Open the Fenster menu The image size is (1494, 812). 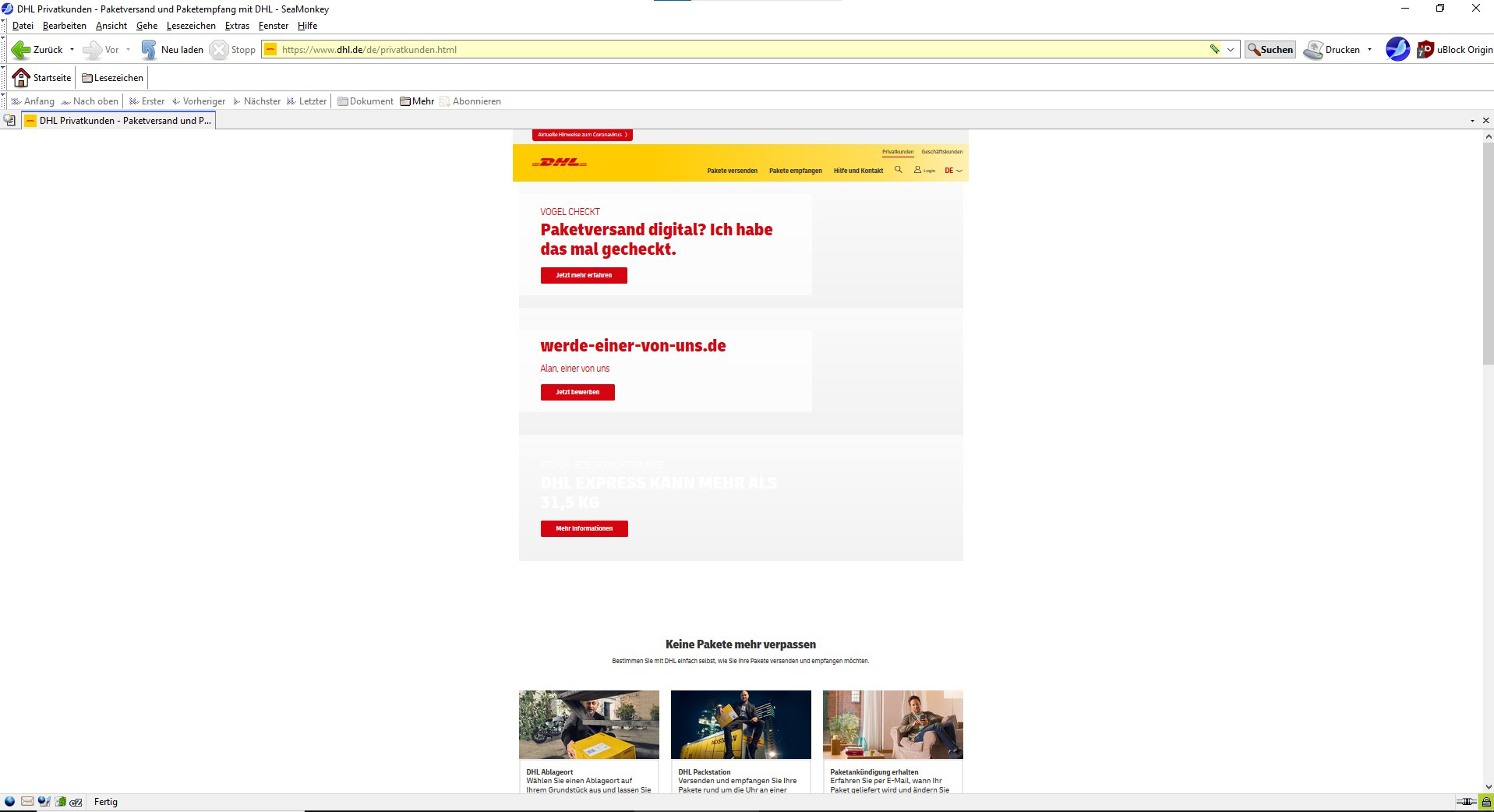(x=274, y=26)
